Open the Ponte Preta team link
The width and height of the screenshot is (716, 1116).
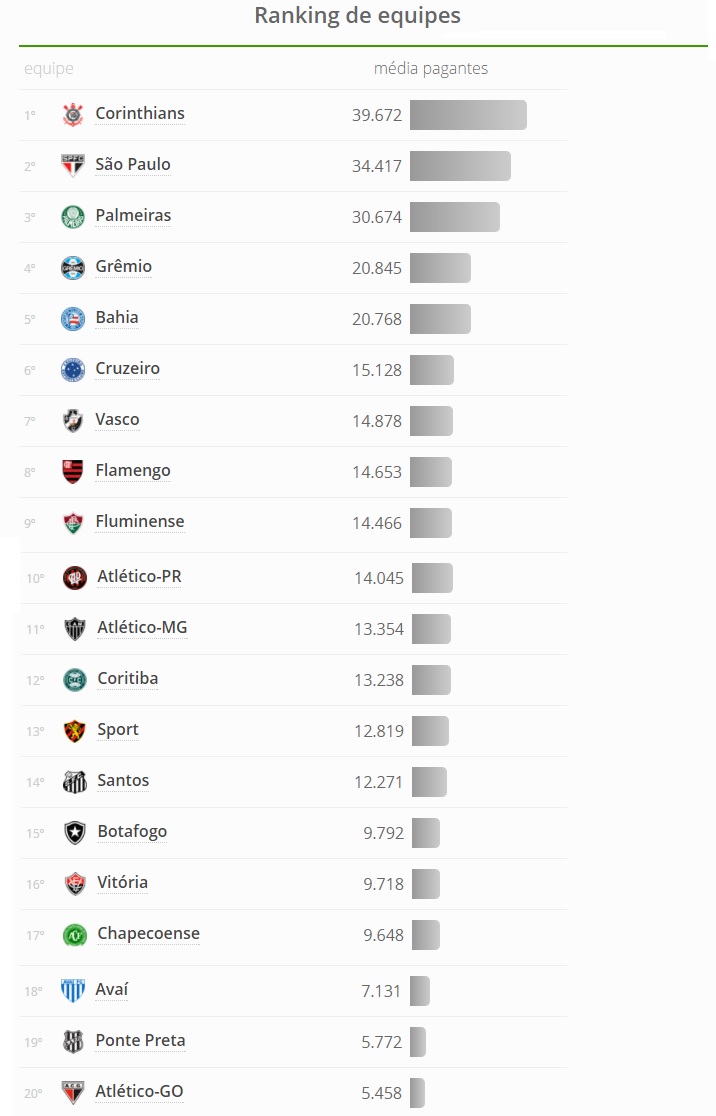coord(140,1041)
